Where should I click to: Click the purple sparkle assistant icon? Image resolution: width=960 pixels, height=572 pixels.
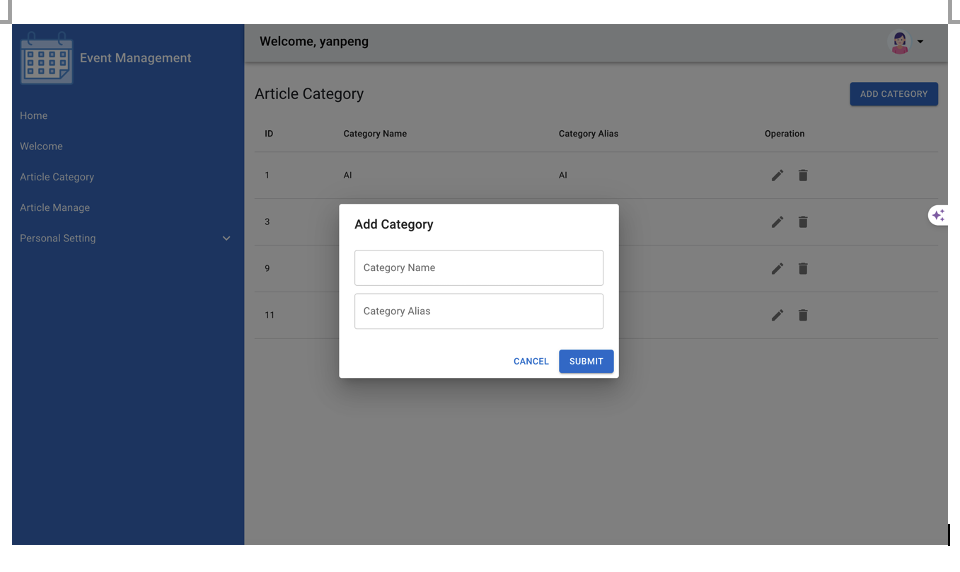point(938,215)
